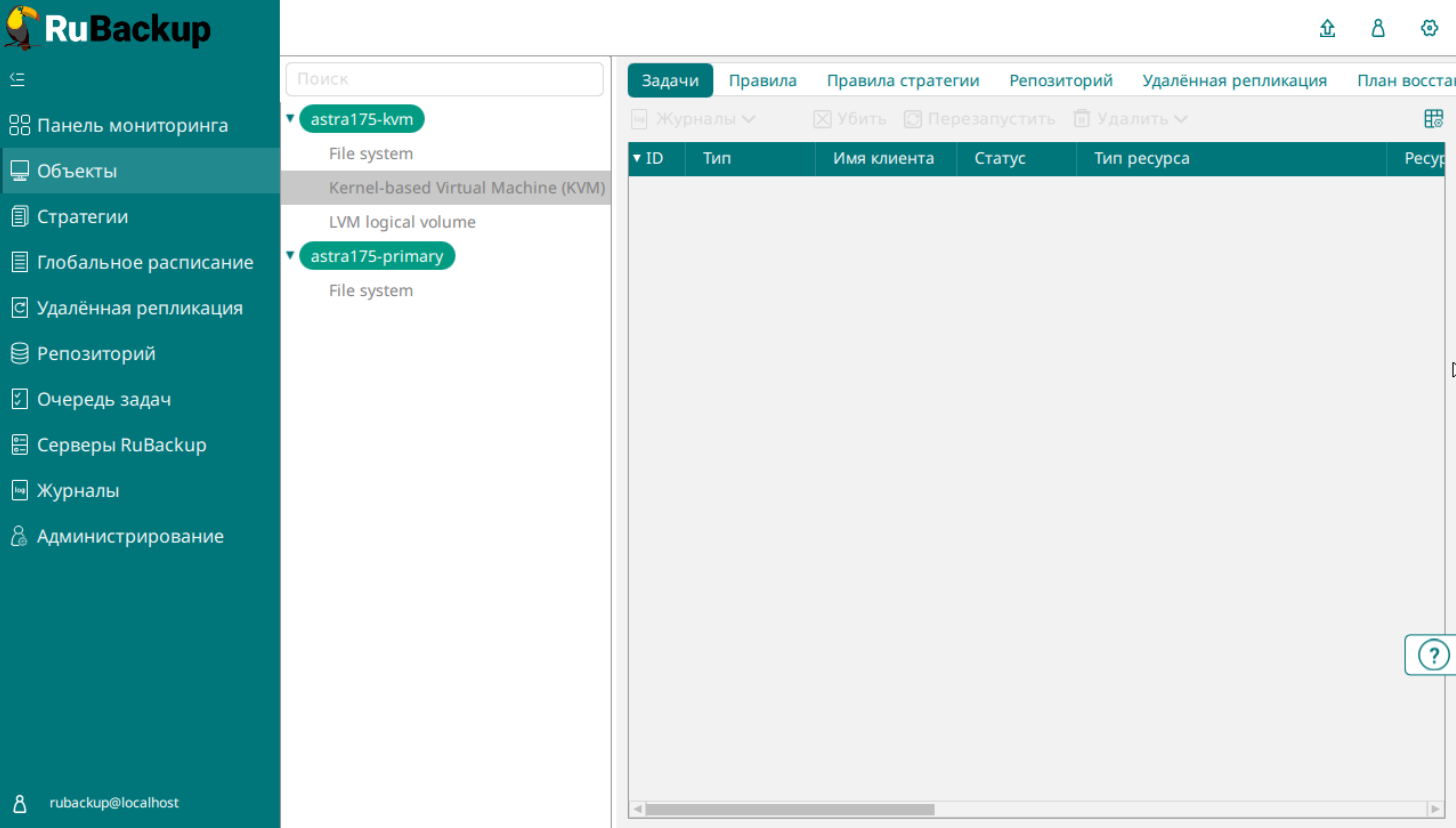Go to Репозиторий in the sidebar

(x=96, y=354)
